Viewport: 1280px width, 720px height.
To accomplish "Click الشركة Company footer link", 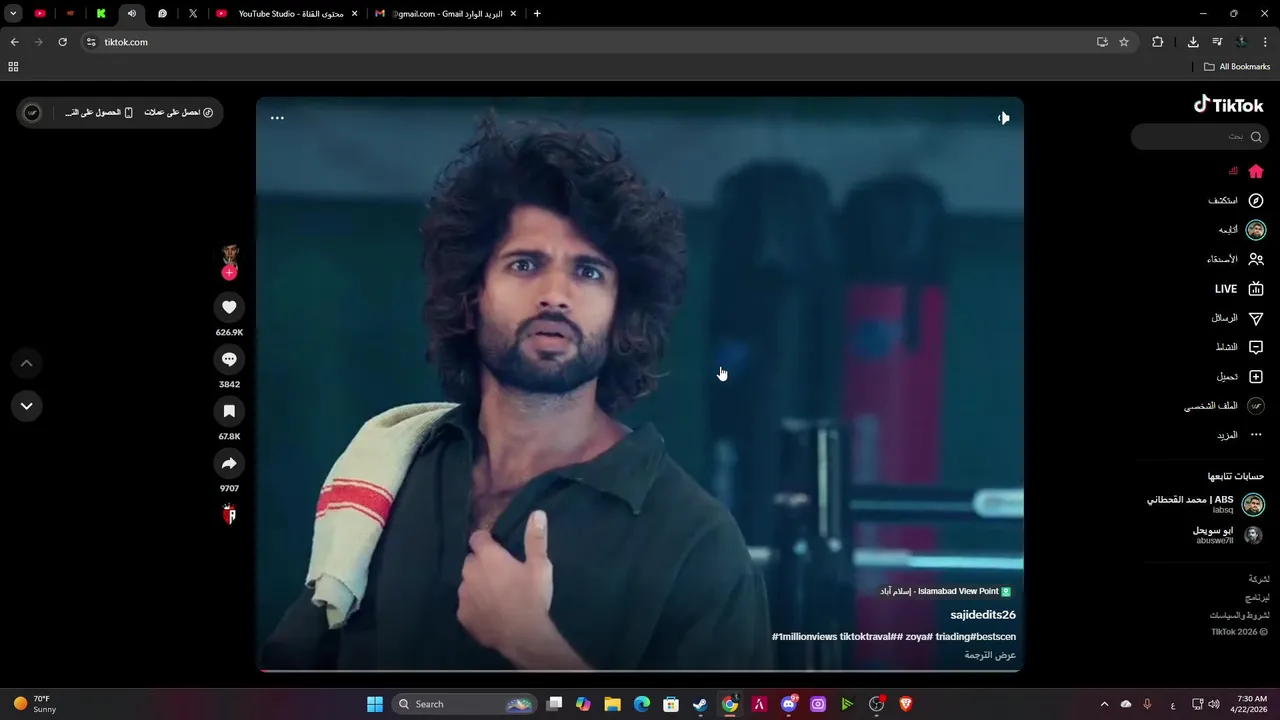I will click(1259, 579).
